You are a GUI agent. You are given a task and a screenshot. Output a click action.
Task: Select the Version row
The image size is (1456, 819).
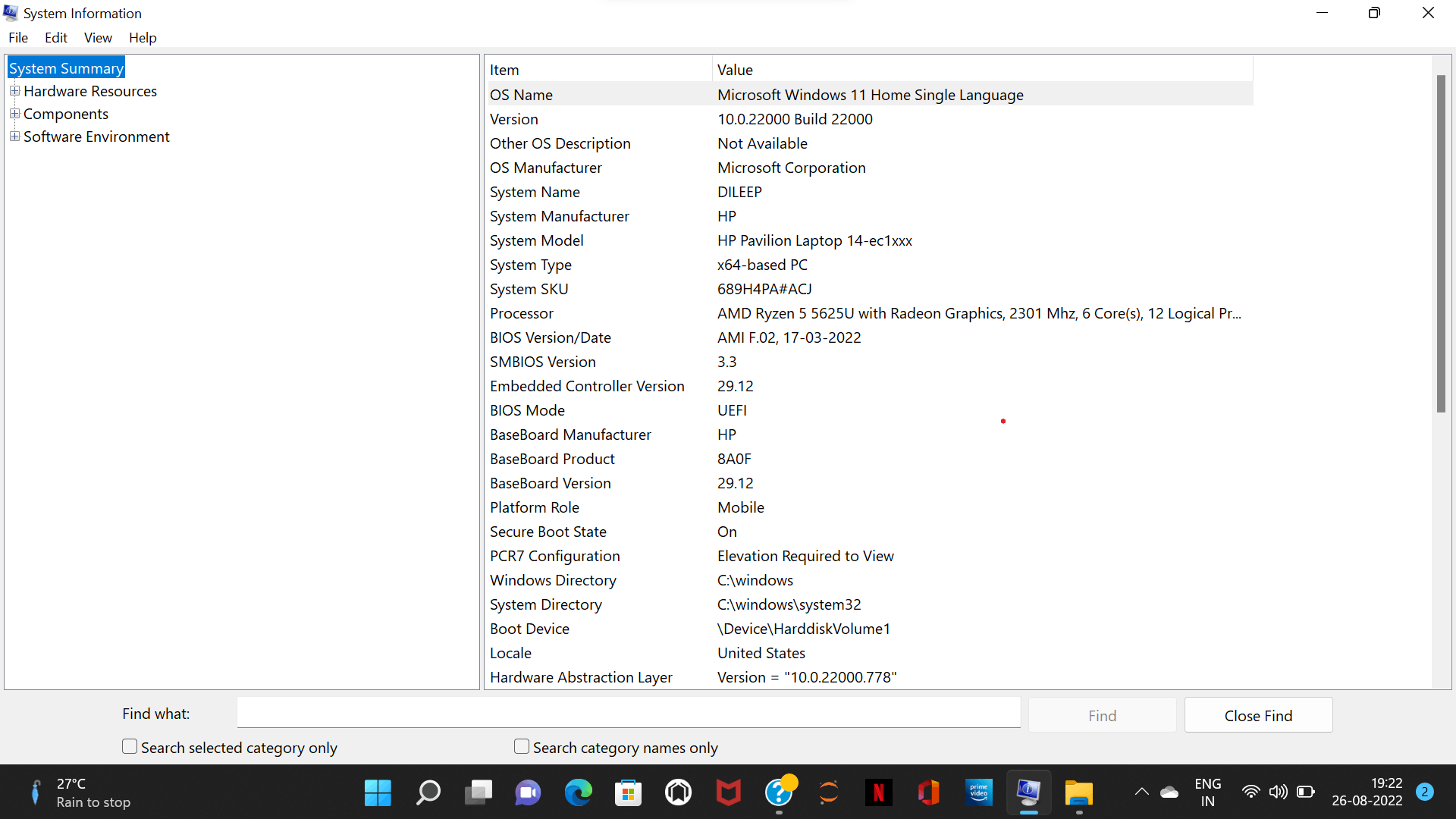869,119
